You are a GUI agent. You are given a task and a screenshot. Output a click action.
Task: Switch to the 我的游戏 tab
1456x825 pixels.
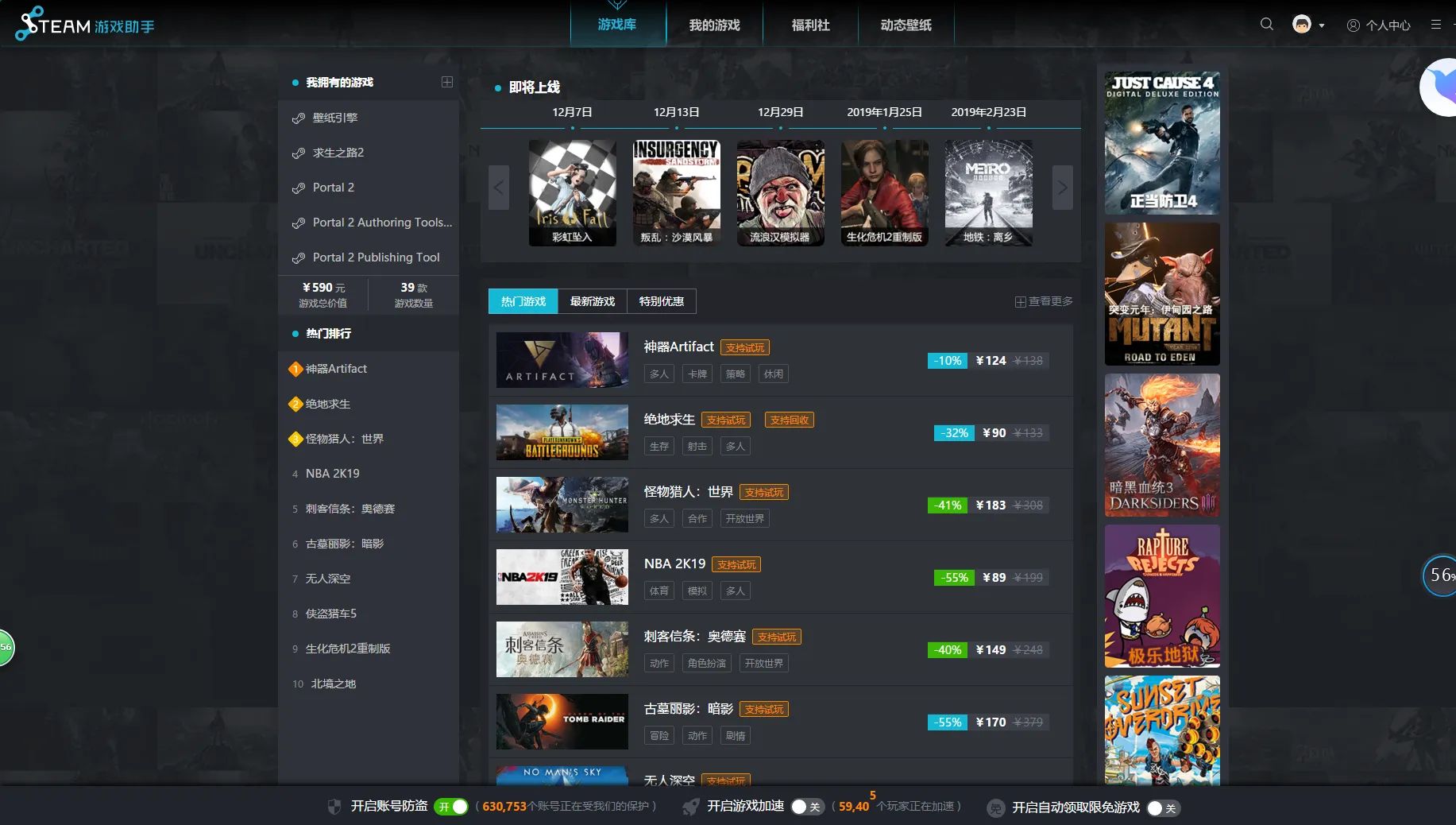(714, 25)
